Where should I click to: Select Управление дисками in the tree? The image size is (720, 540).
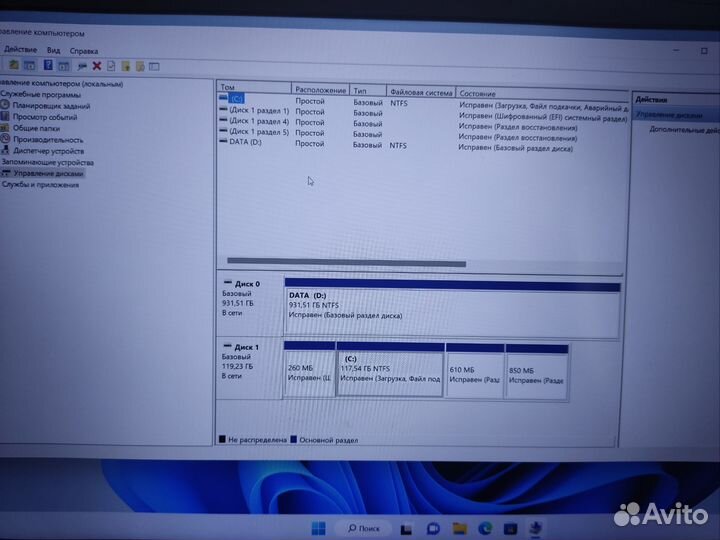48,173
